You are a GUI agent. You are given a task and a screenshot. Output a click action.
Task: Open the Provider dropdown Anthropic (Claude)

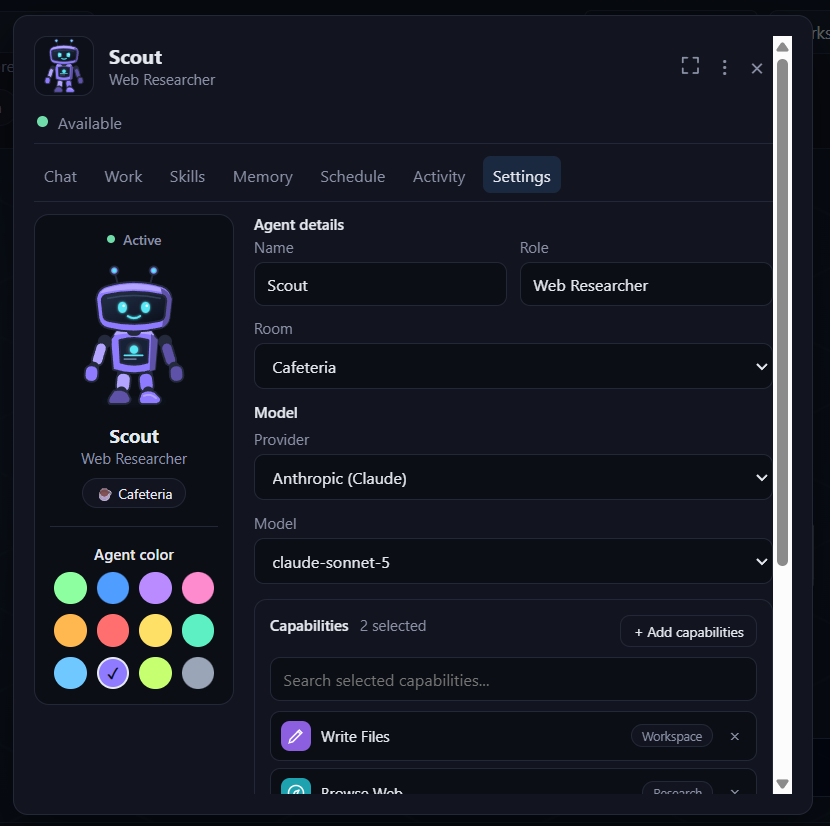coord(513,478)
